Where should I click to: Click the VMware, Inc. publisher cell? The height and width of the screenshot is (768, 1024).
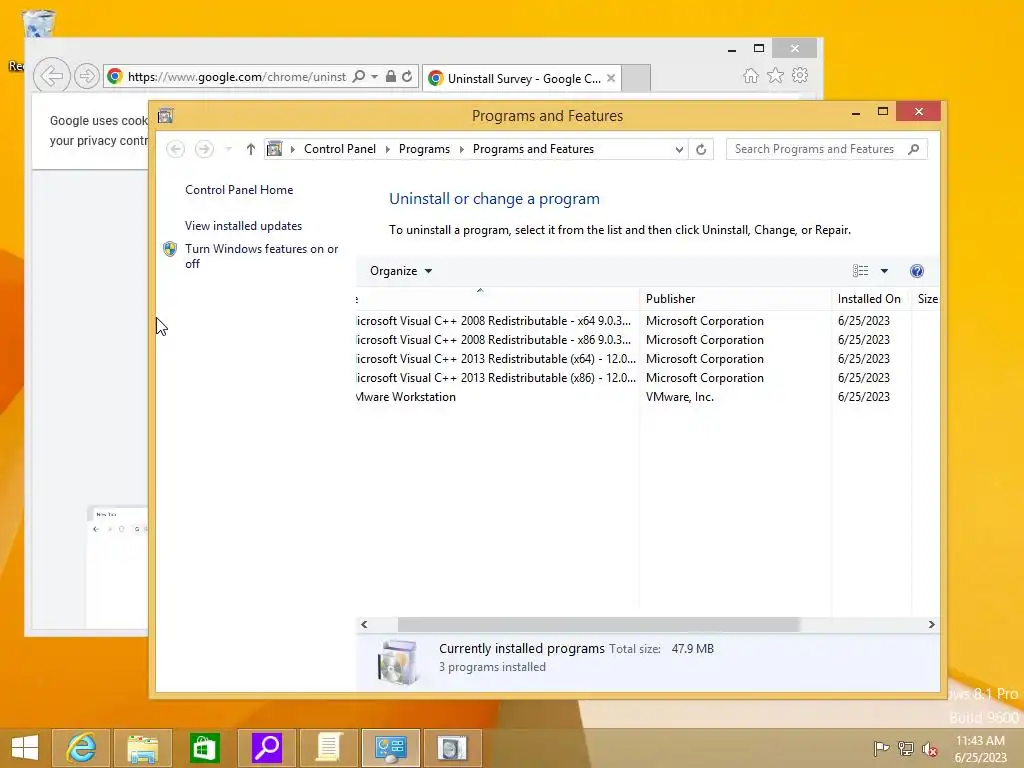coord(680,396)
